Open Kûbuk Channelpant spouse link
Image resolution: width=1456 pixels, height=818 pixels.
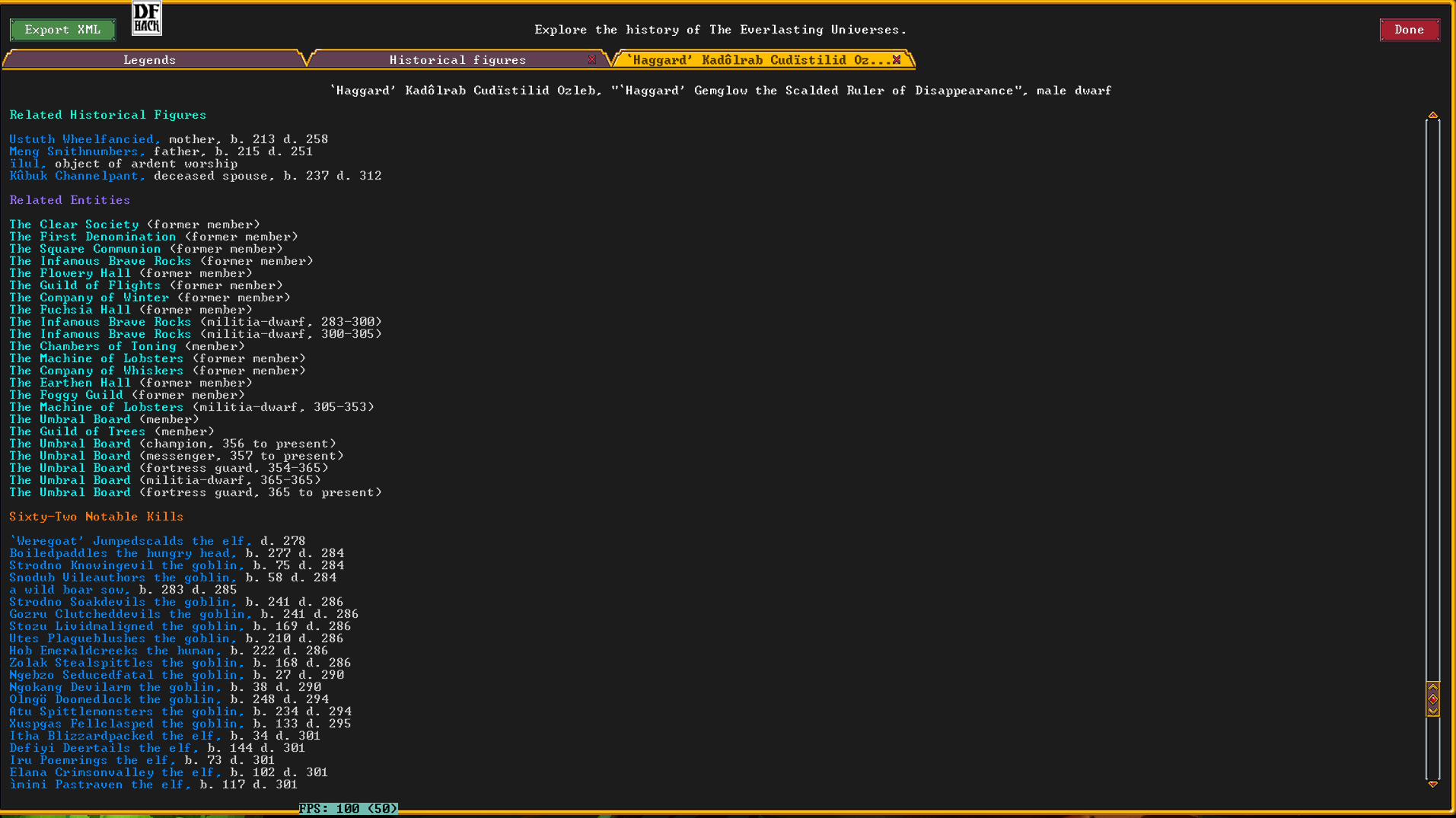[x=78, y=176]
